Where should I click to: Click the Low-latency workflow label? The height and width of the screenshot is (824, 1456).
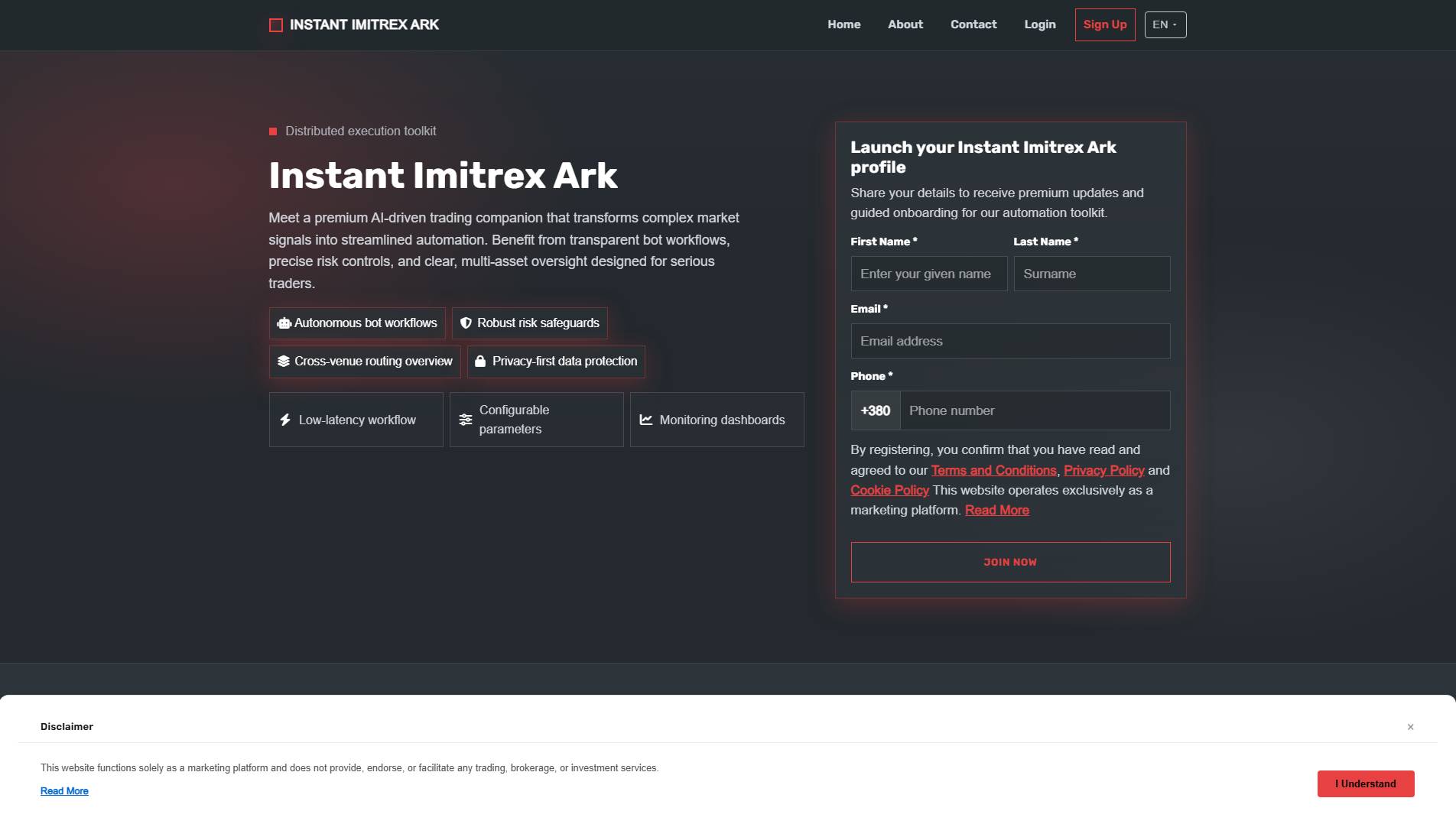coord(357,420)
